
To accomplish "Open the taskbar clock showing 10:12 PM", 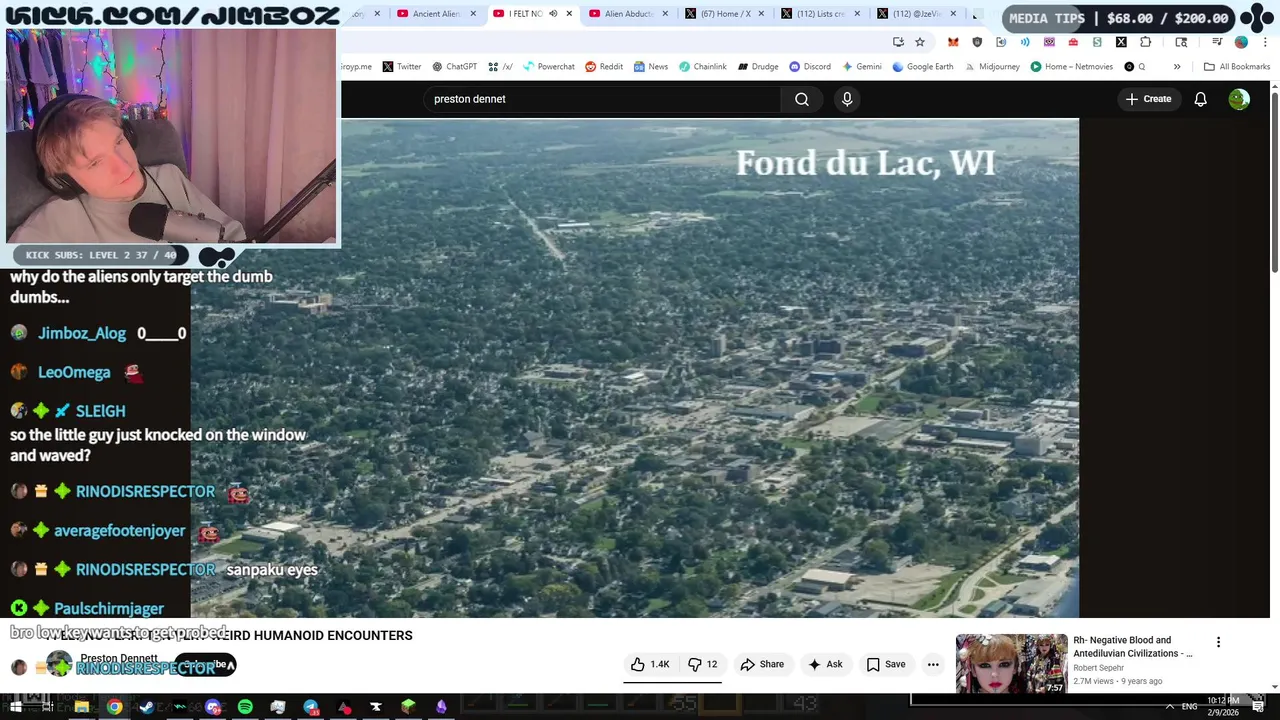I will tap(1223, 706).
